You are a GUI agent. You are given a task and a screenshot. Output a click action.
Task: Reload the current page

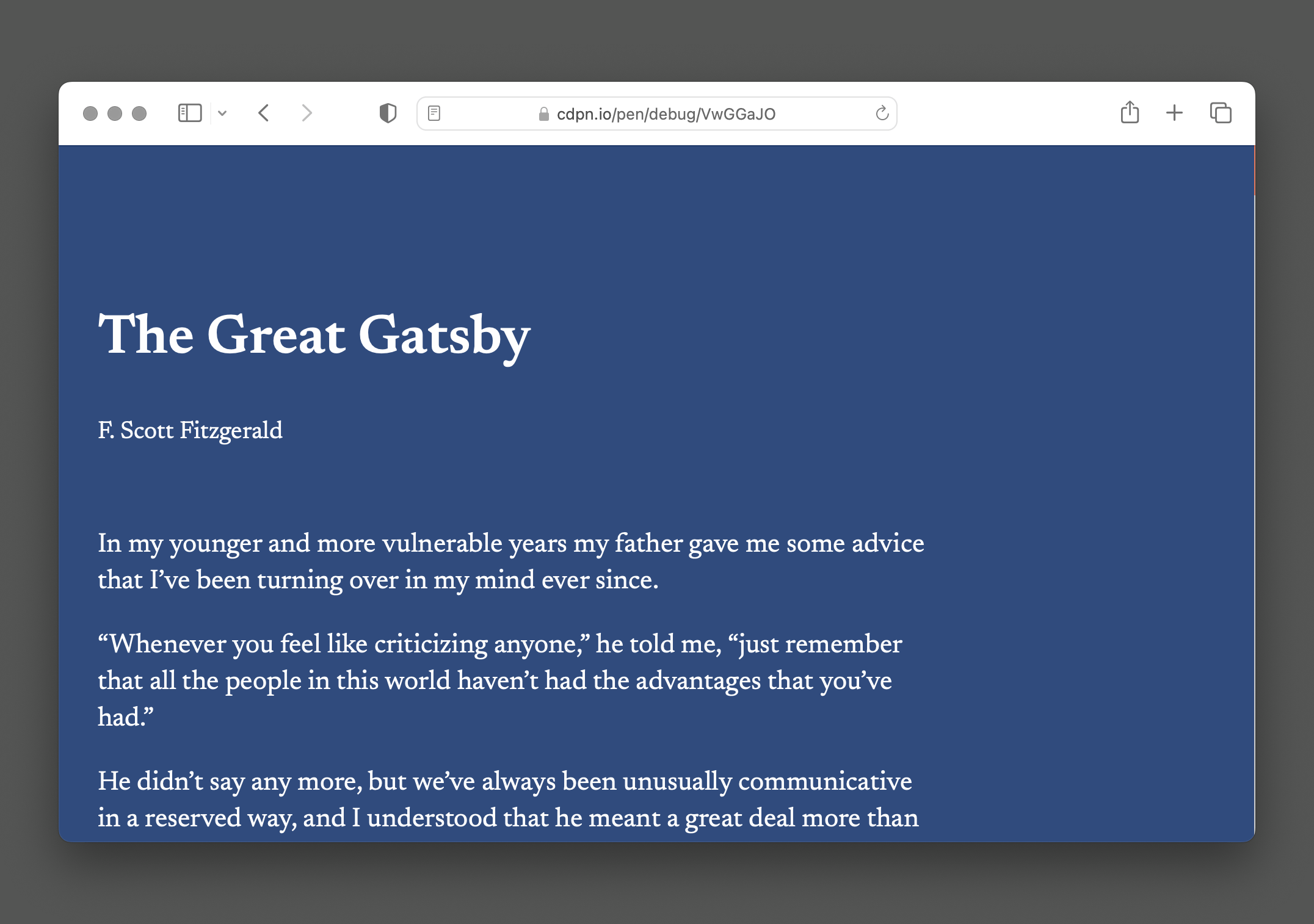tap(881, 112)
